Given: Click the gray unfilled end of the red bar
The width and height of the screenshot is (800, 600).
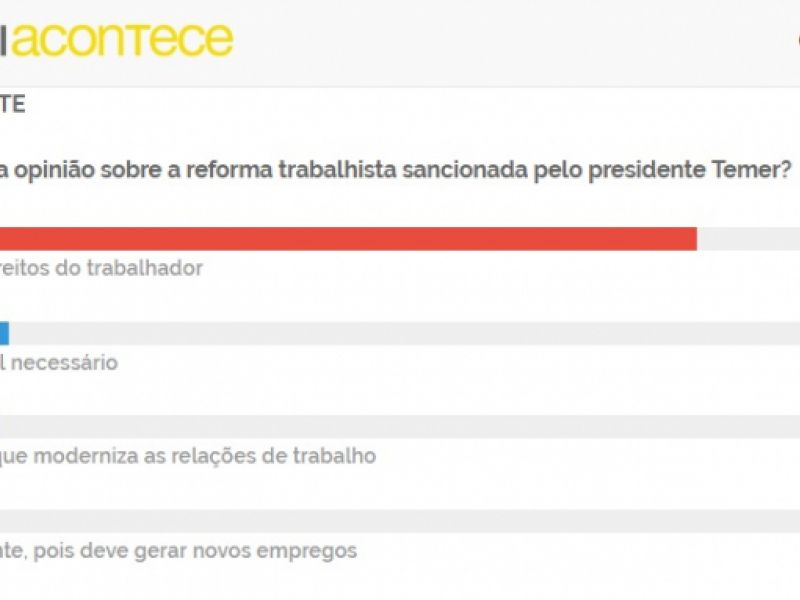Looking at the screenshot, I should point(748,239).
